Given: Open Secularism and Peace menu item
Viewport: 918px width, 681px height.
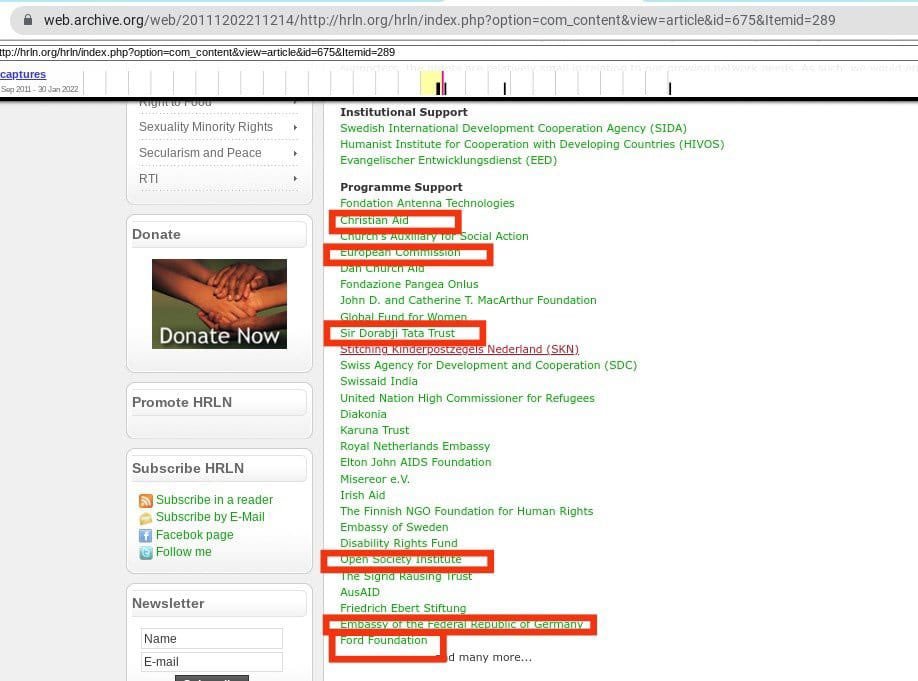Looking at the screenshot, I should click(200, 153).
